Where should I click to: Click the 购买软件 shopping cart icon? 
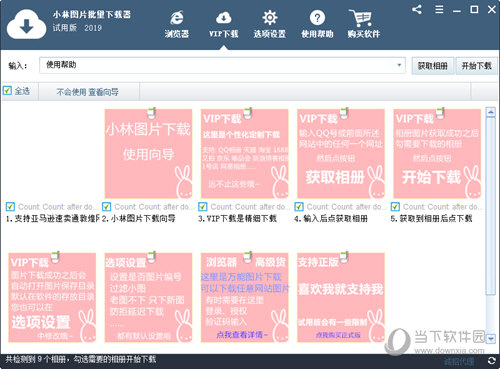tap(364, 24)
